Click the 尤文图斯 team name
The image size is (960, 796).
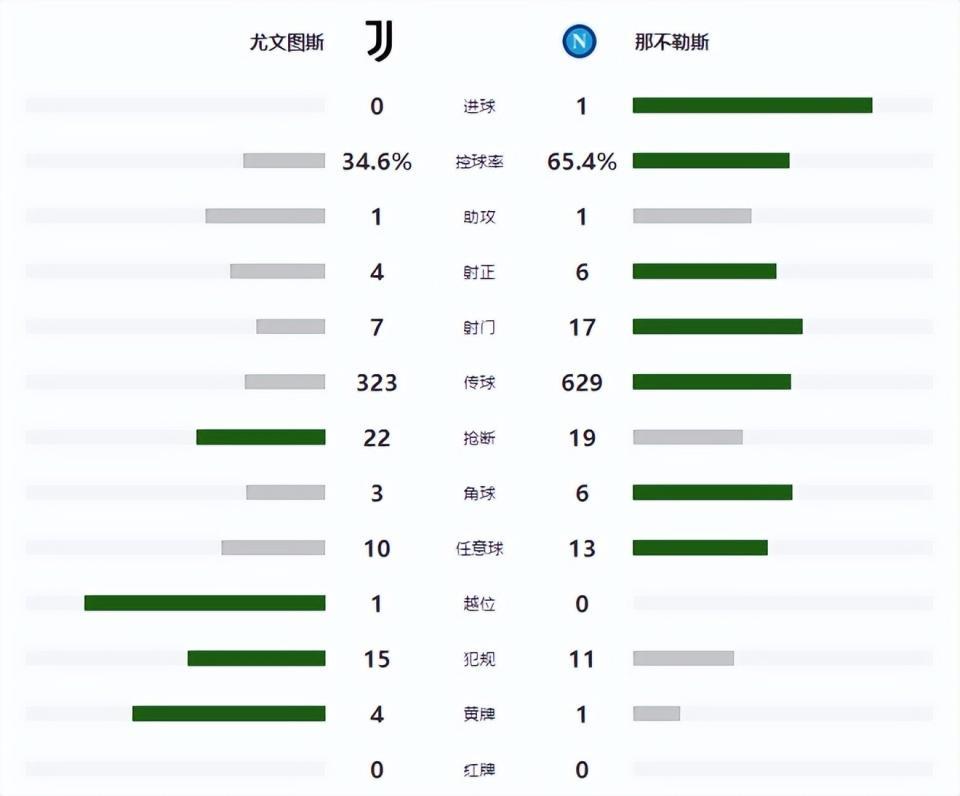[286, 43]
